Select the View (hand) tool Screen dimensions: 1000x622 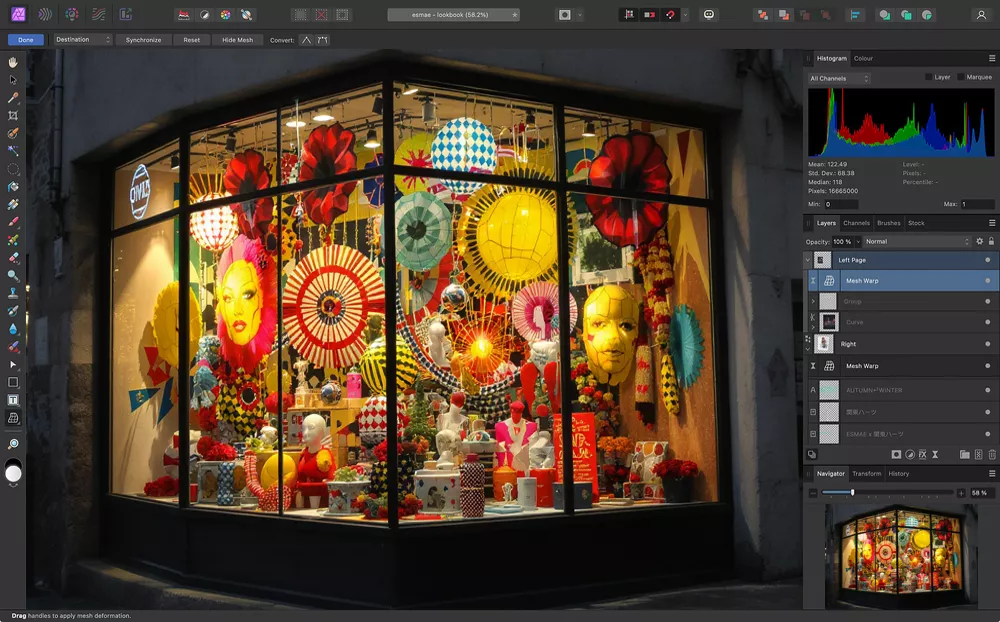(13, 62)
